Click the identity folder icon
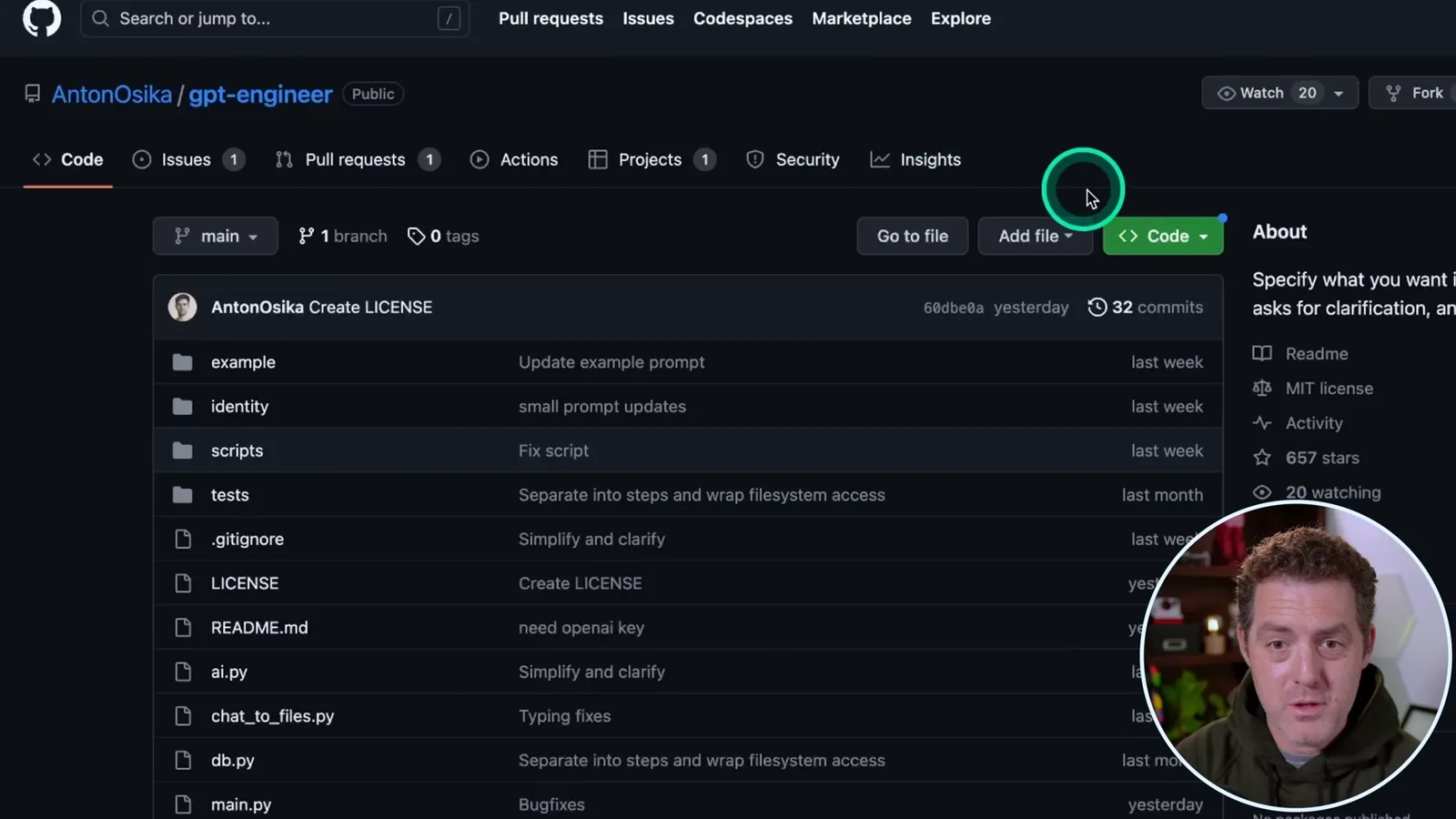This screenshot has width=1456, height=819. (183, 407)
